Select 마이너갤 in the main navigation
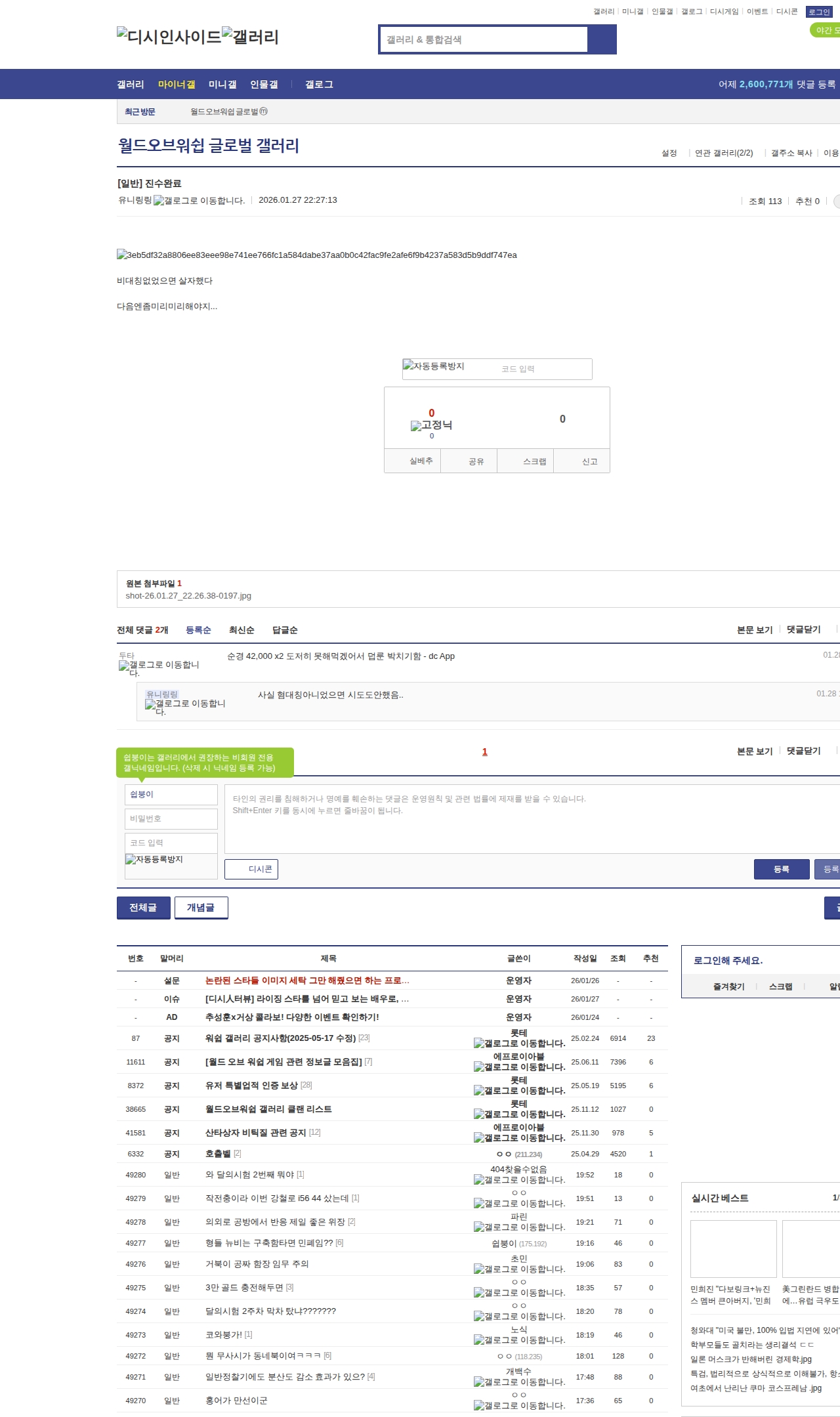This screenshot has width=840, height=1417. [177, 84]
